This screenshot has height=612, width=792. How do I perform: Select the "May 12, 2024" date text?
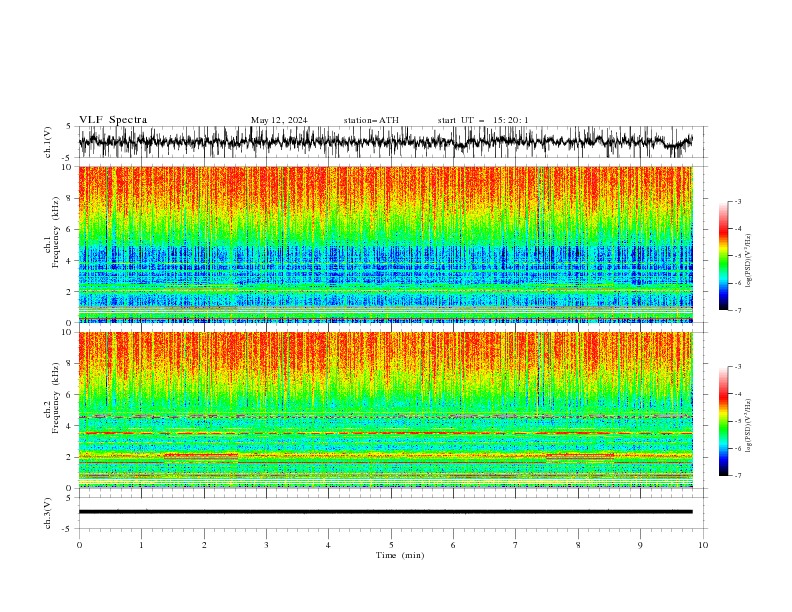pos(279,120)
